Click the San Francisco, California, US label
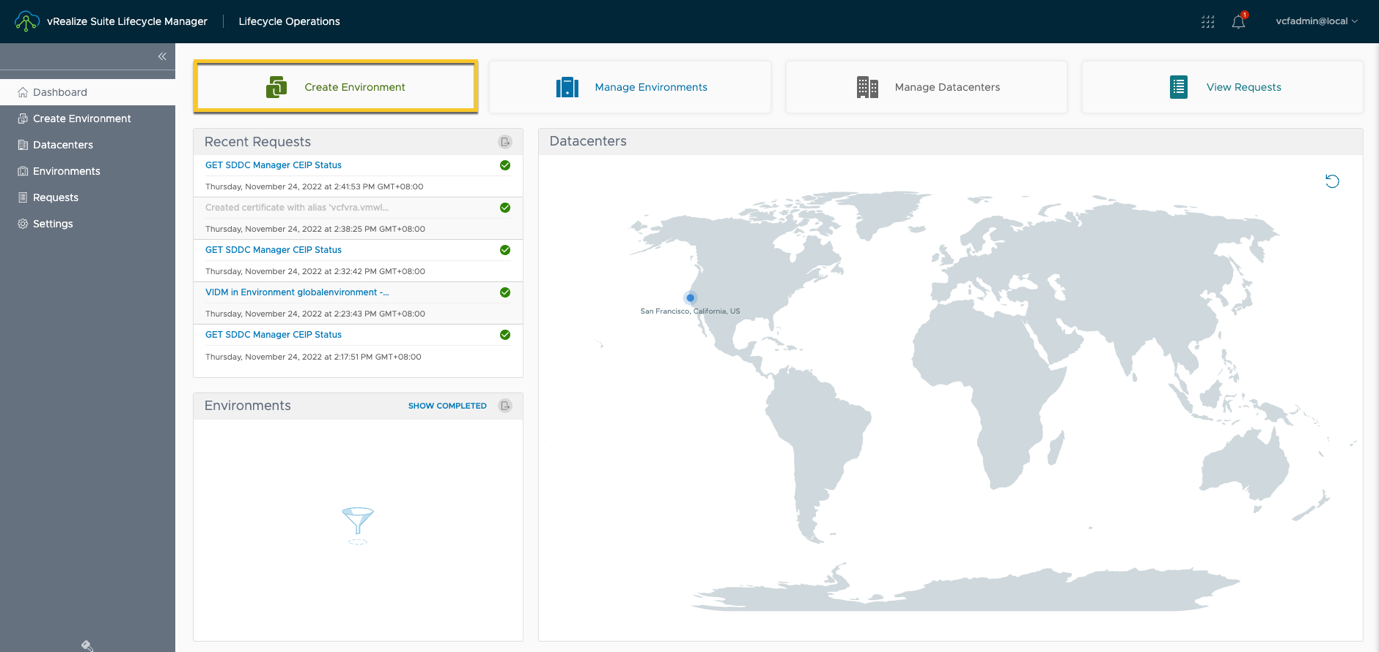The height and width of the screenshot is (652, 1379). point(690,311)
